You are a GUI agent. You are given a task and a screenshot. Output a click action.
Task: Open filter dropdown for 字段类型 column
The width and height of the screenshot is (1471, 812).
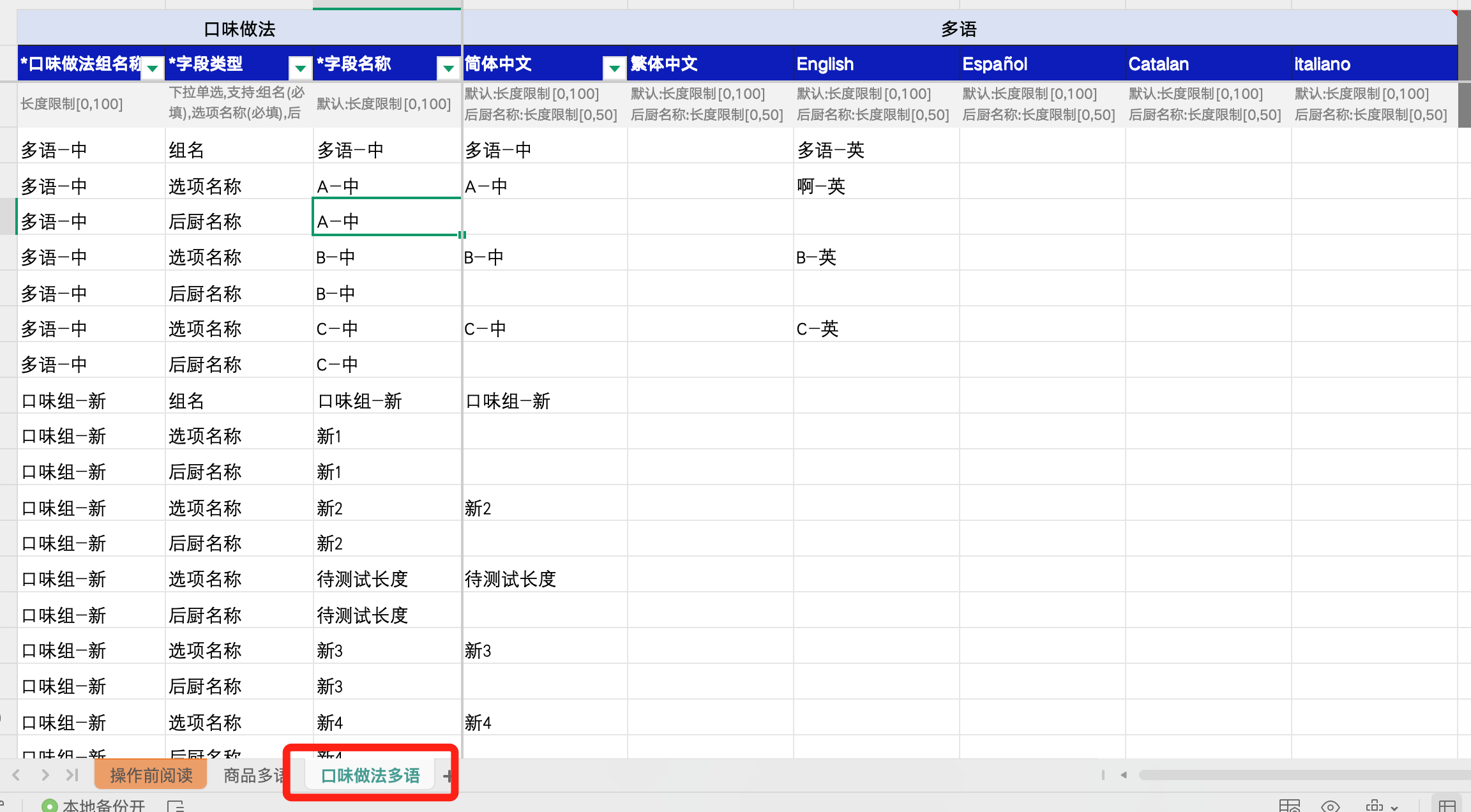[300, 67]
